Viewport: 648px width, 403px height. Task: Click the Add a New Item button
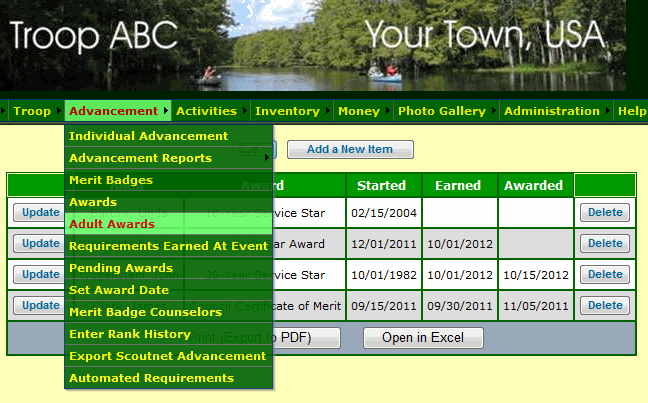[x=350, y=149]
